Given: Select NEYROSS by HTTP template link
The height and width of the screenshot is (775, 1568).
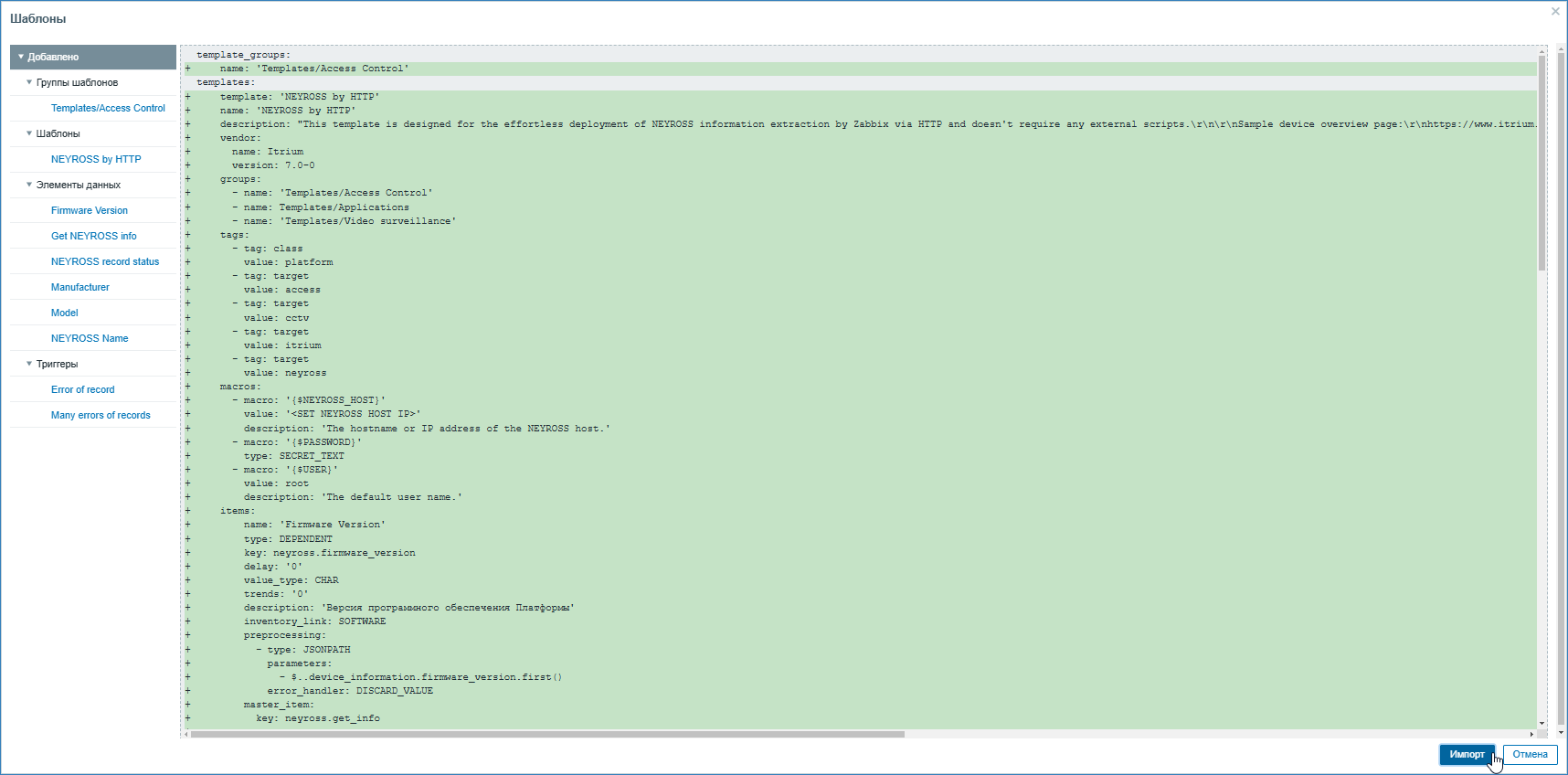Looking at the screenshot, I should 96,159.
